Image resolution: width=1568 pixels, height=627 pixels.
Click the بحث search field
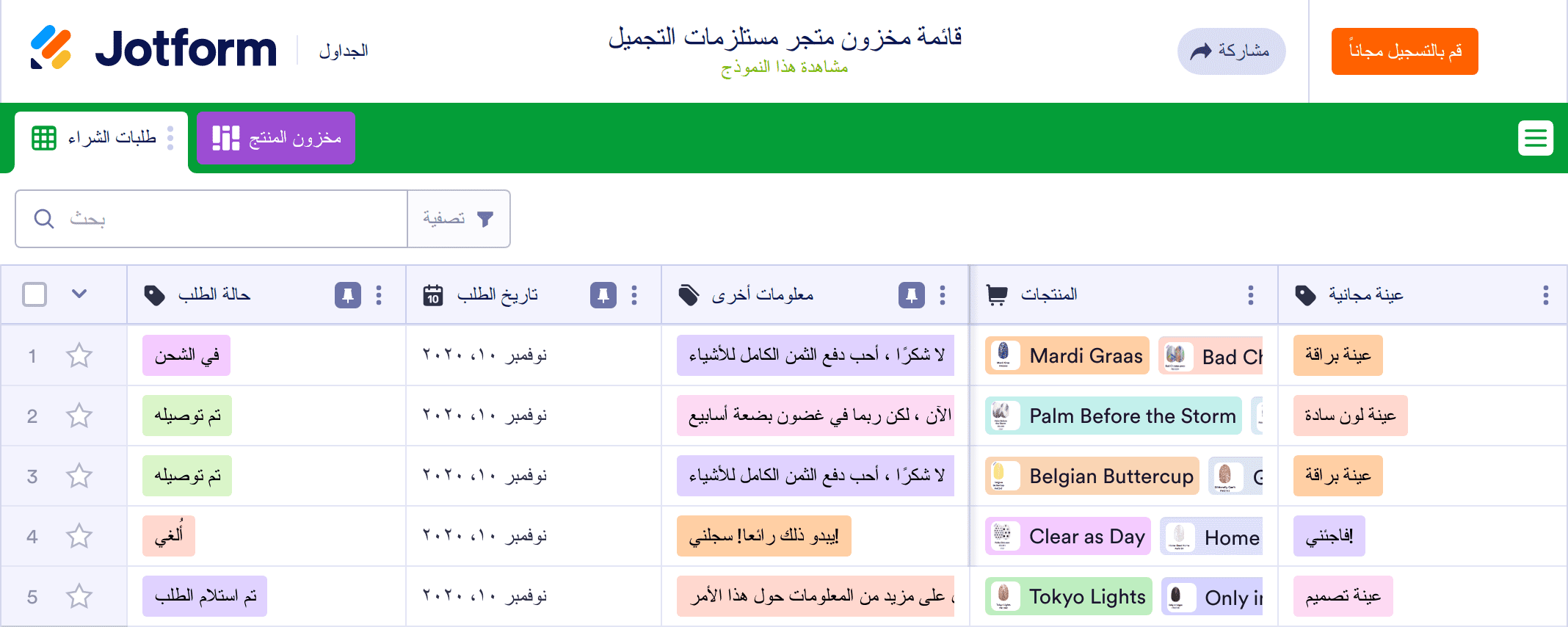tap(220, 219)
